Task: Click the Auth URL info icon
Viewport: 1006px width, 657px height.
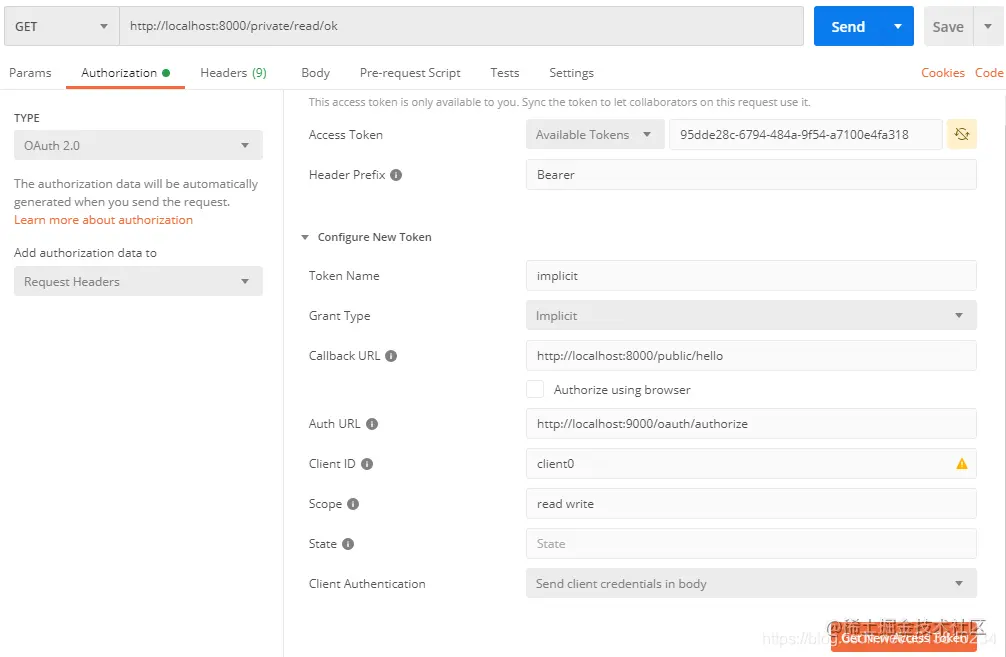Action: tap(371, 423)
